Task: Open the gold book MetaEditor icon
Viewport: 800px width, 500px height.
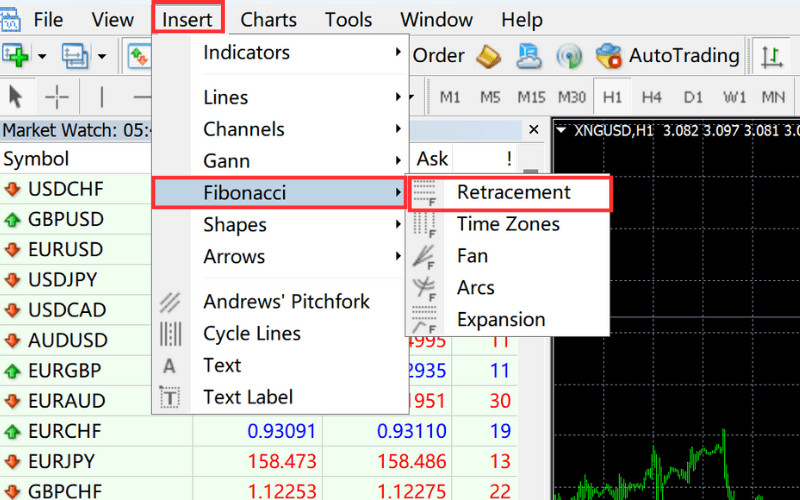Action: (x=488, y=55)
